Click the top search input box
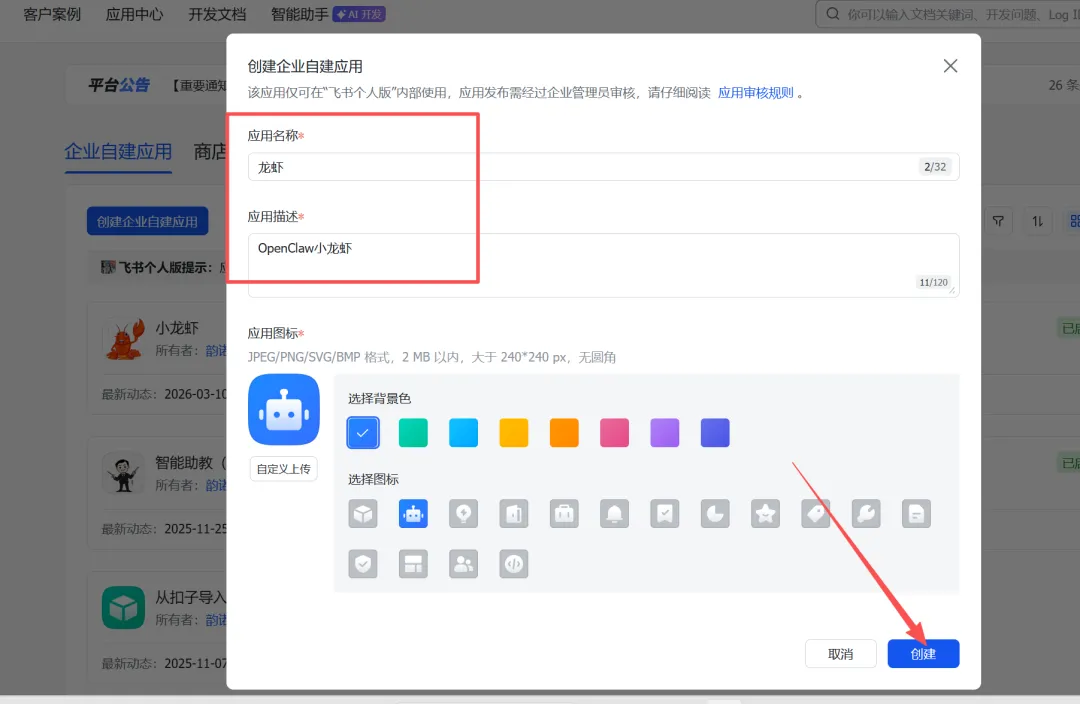 (948, 14)
